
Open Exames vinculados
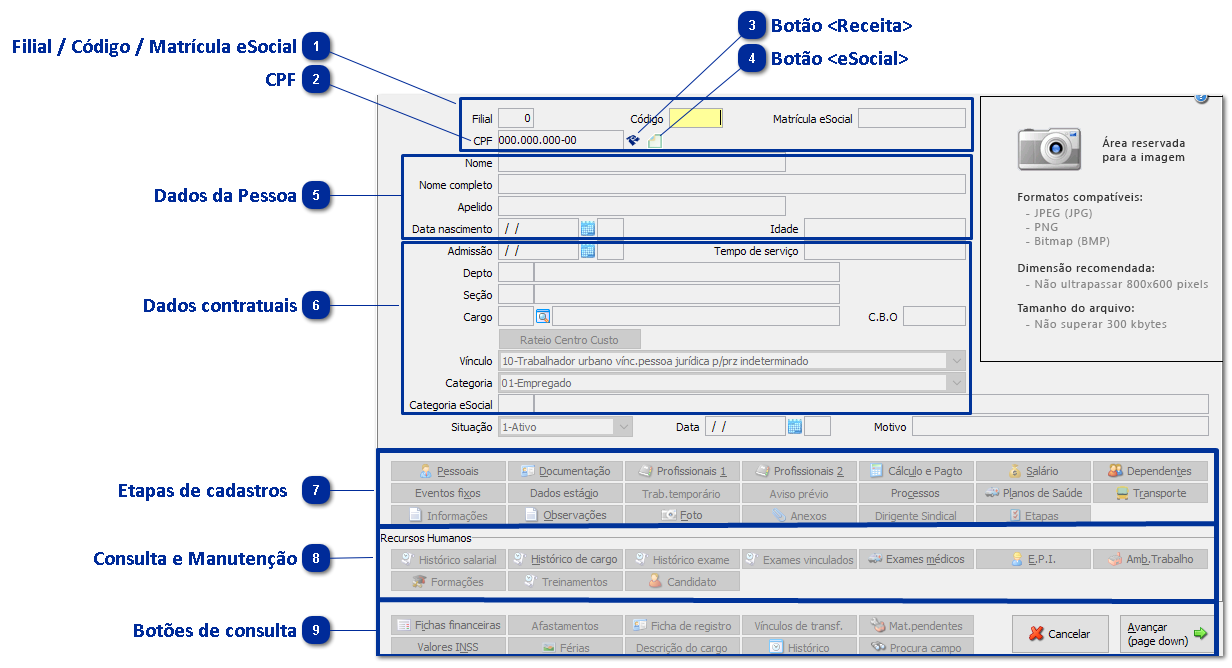(799, 559)
